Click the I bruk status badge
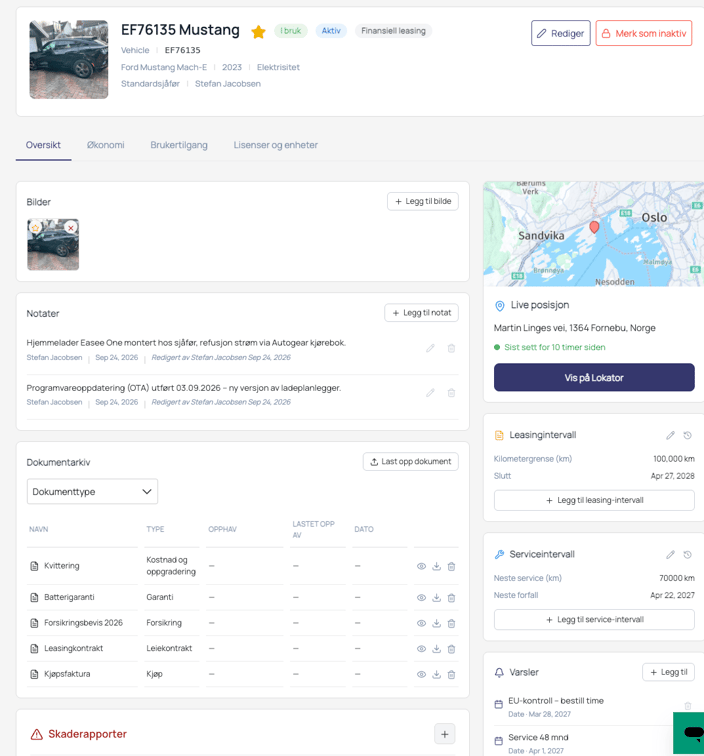Screen dimensions: 704x756 [x=291, y=31]
